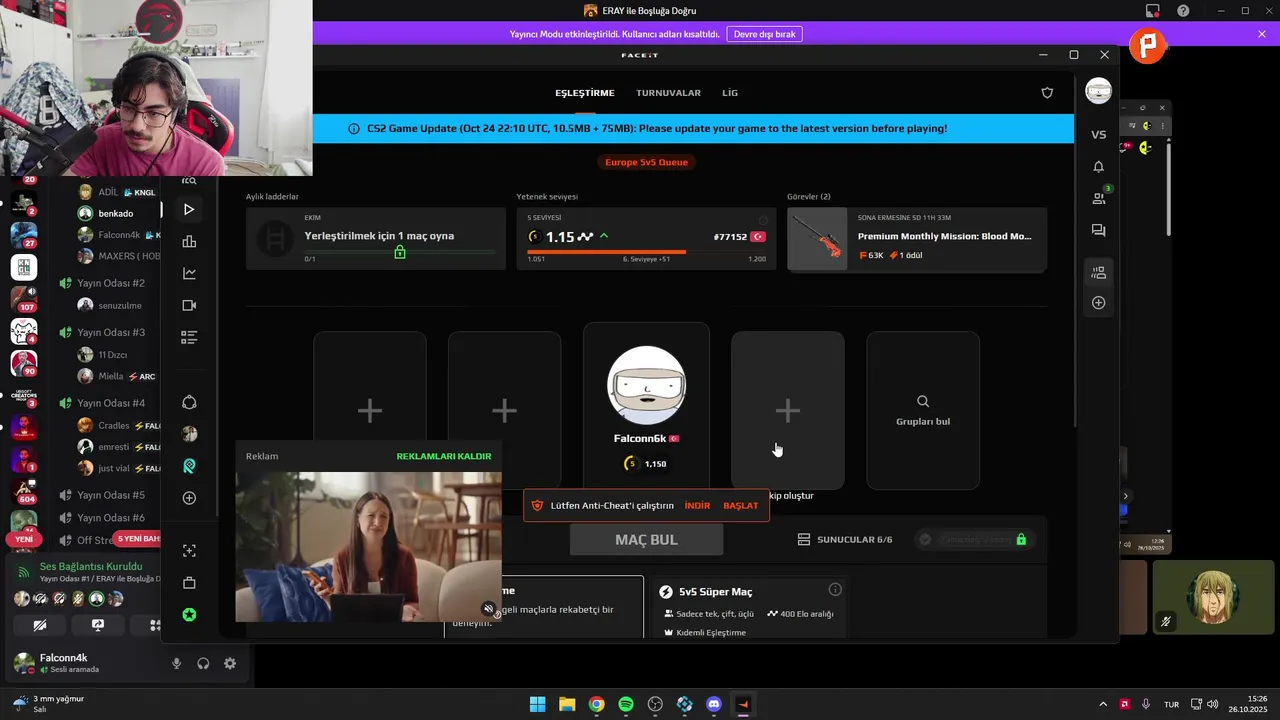Mute the advertisement video sound icon
1280x720 pixels.
[488, 608]
